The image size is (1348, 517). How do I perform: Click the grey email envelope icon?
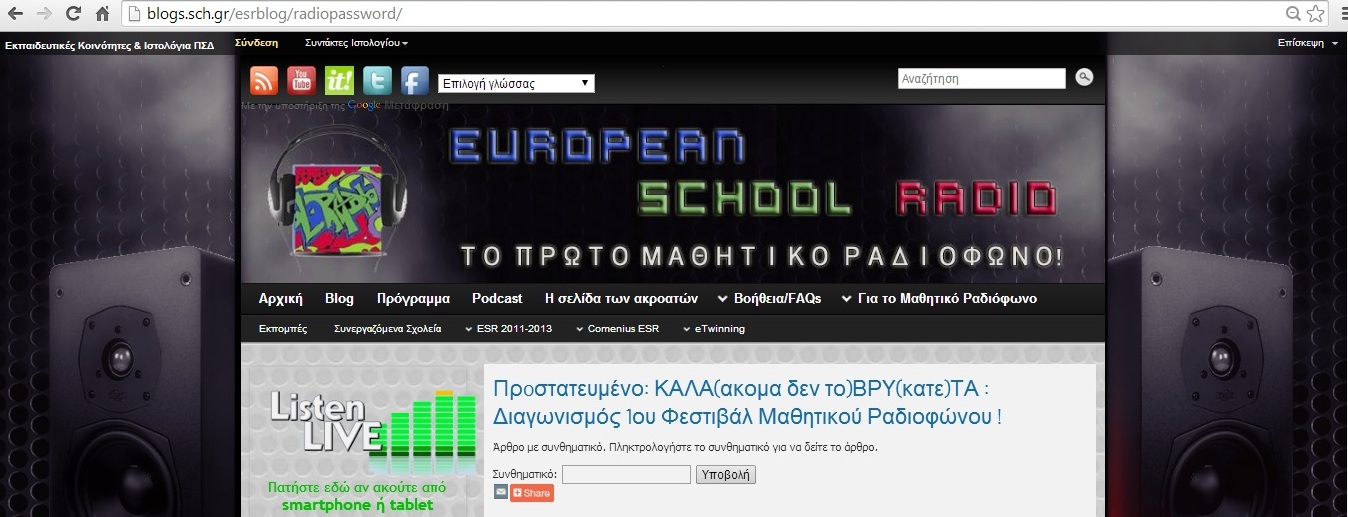coord(501,492)
